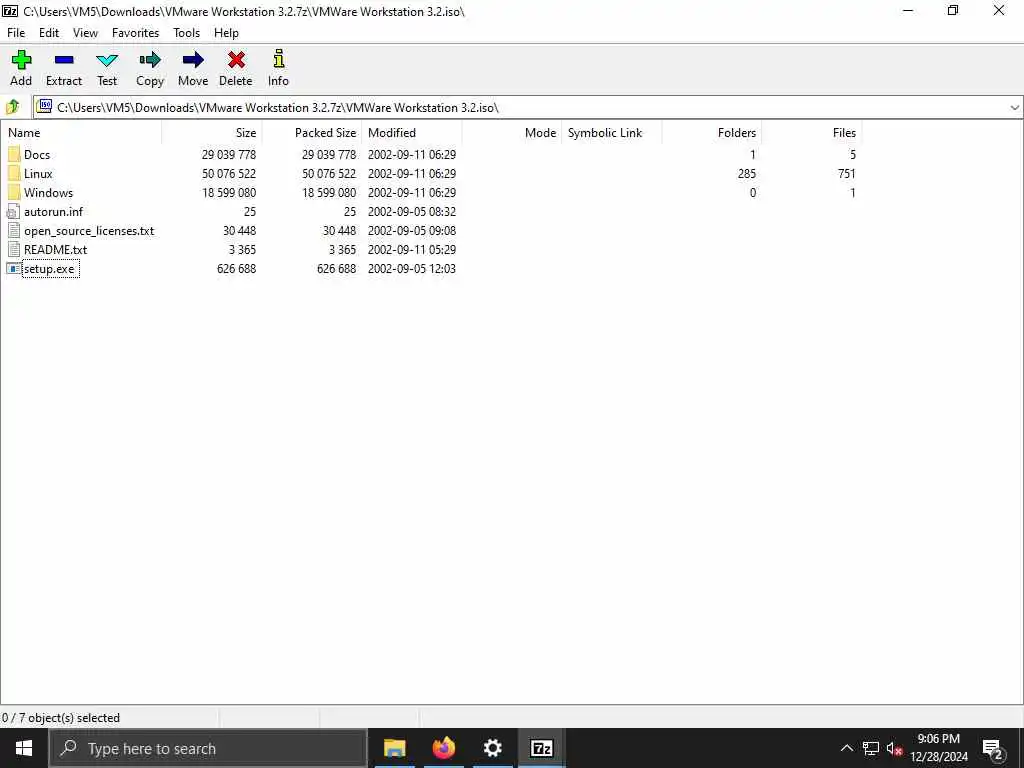Click the taskbar search box

(209, 748)
